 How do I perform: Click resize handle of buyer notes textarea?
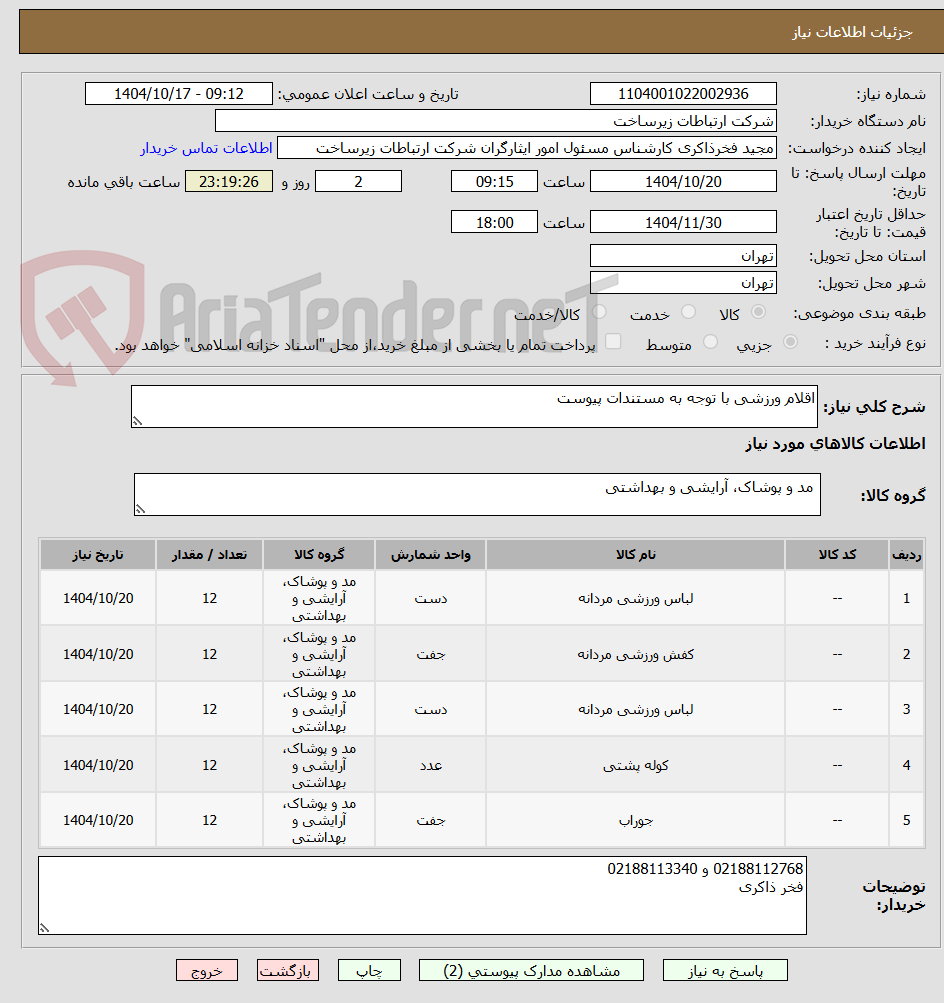[44, 928]
